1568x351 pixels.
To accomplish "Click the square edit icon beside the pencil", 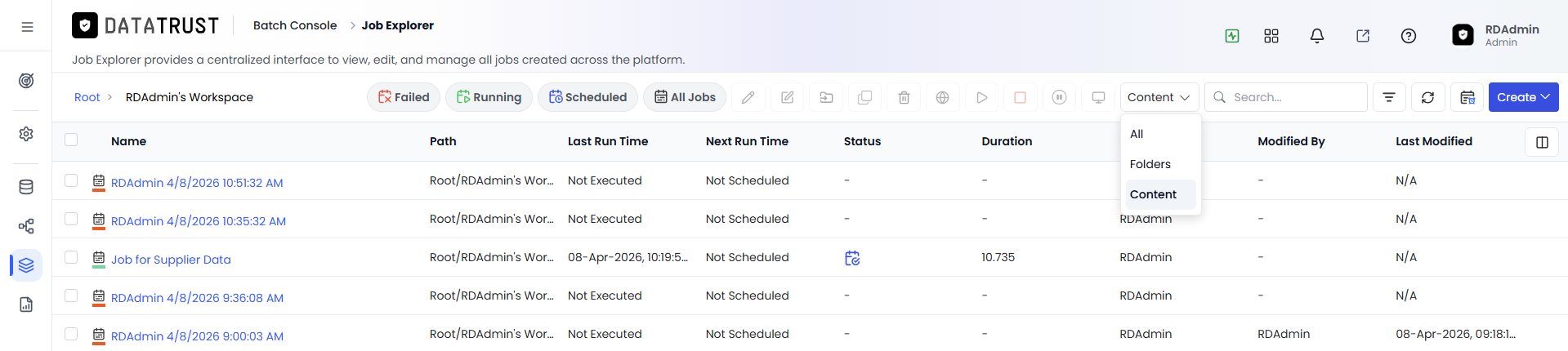I will click(x=787, y=97).
